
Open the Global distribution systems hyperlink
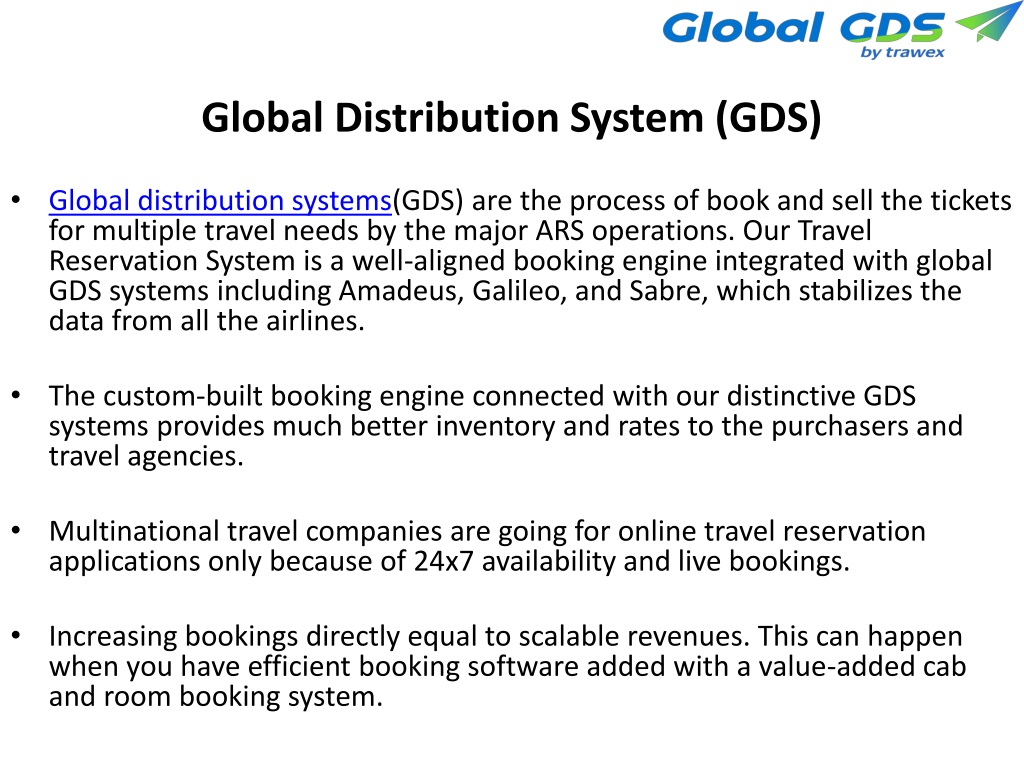tap(220, 200)
